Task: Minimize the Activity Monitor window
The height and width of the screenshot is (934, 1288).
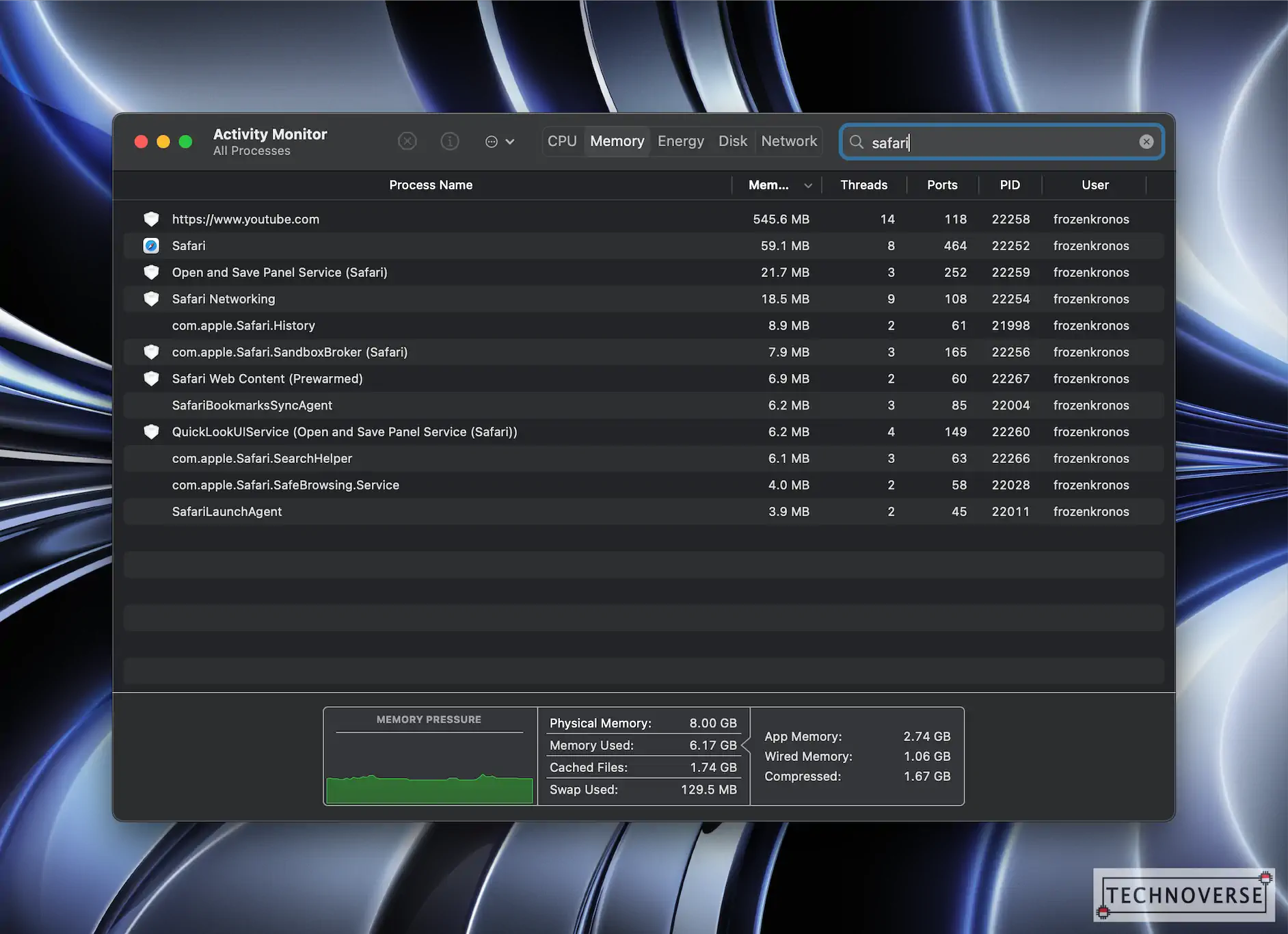Action: (163, 142)
